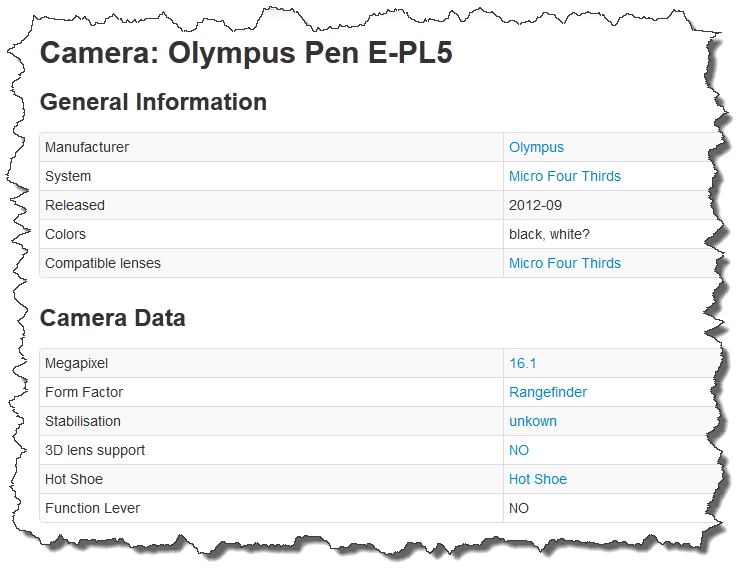
Task: Open the Olympus manufacturer link
Action: (536, 148)
